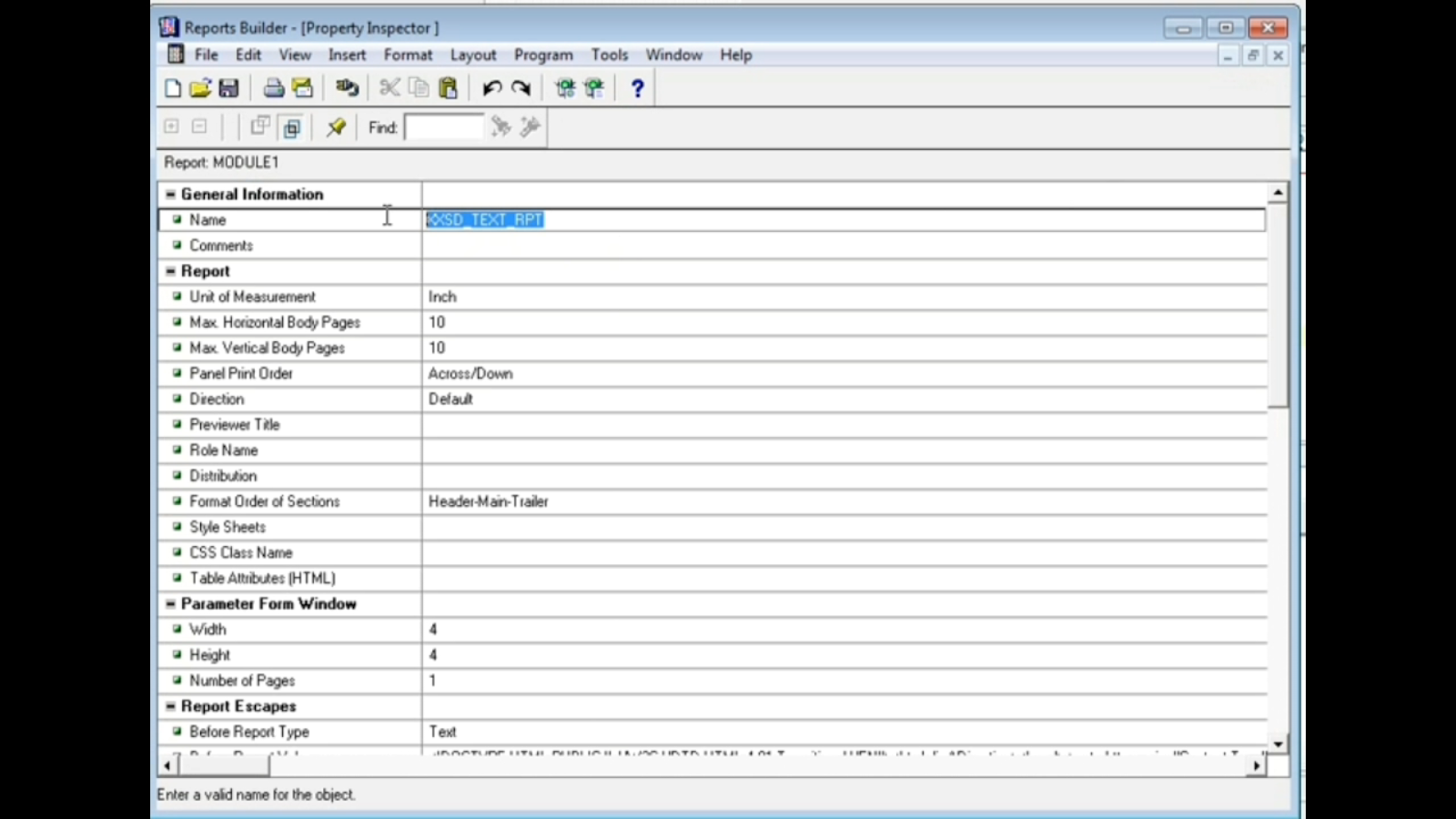The height and width of the screenshot is (819, 1456).
Task: Click the Expand All properties icon
Action: point(171,126)
